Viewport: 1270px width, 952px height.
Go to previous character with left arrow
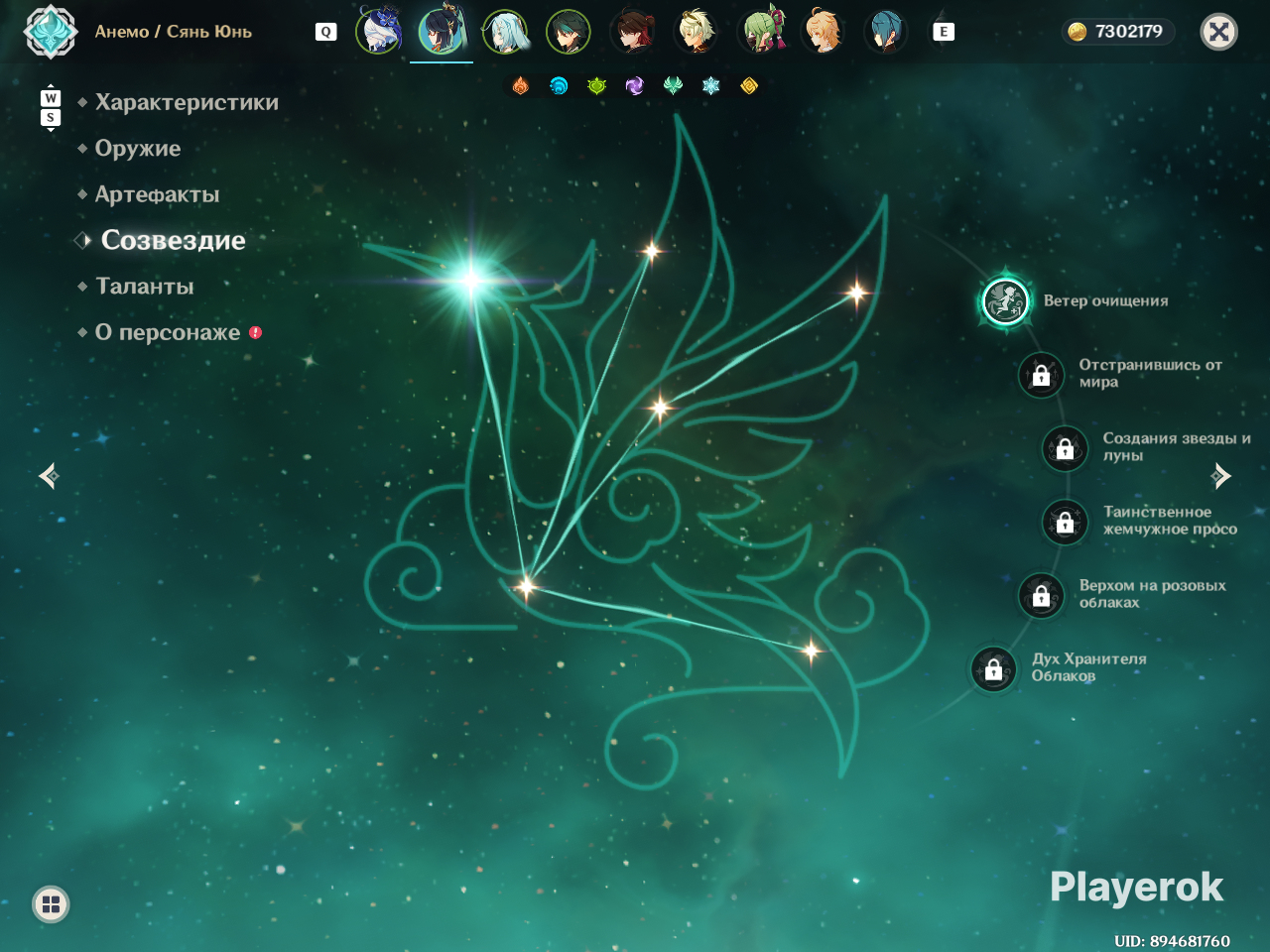point(49,477)
